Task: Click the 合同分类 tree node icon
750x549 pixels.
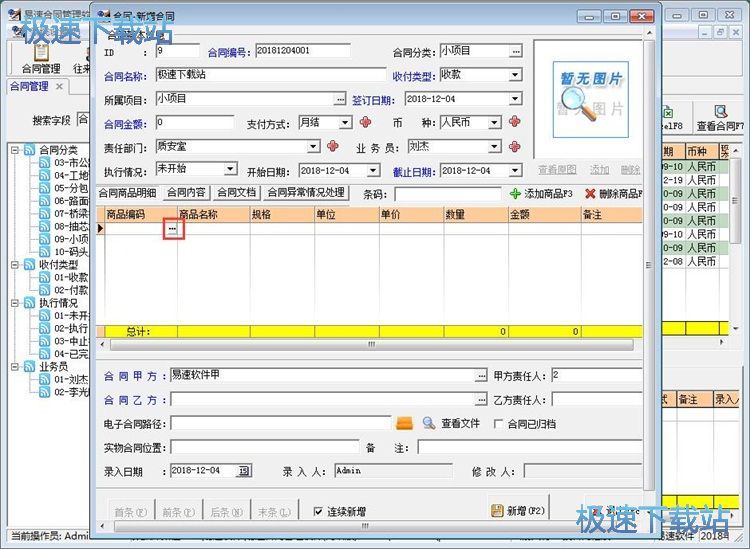Action: pyautogui.click(x=30, y=150)
